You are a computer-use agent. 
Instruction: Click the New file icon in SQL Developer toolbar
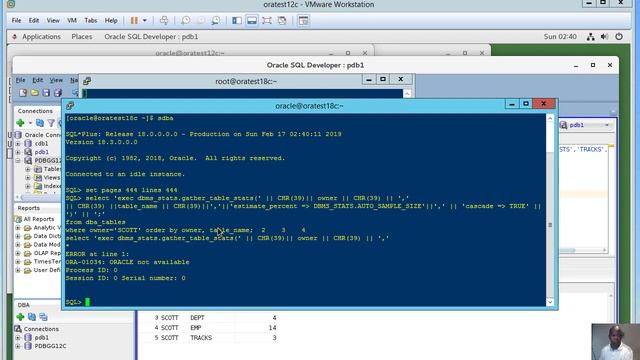pyautogui.click(x=23, y=93)
